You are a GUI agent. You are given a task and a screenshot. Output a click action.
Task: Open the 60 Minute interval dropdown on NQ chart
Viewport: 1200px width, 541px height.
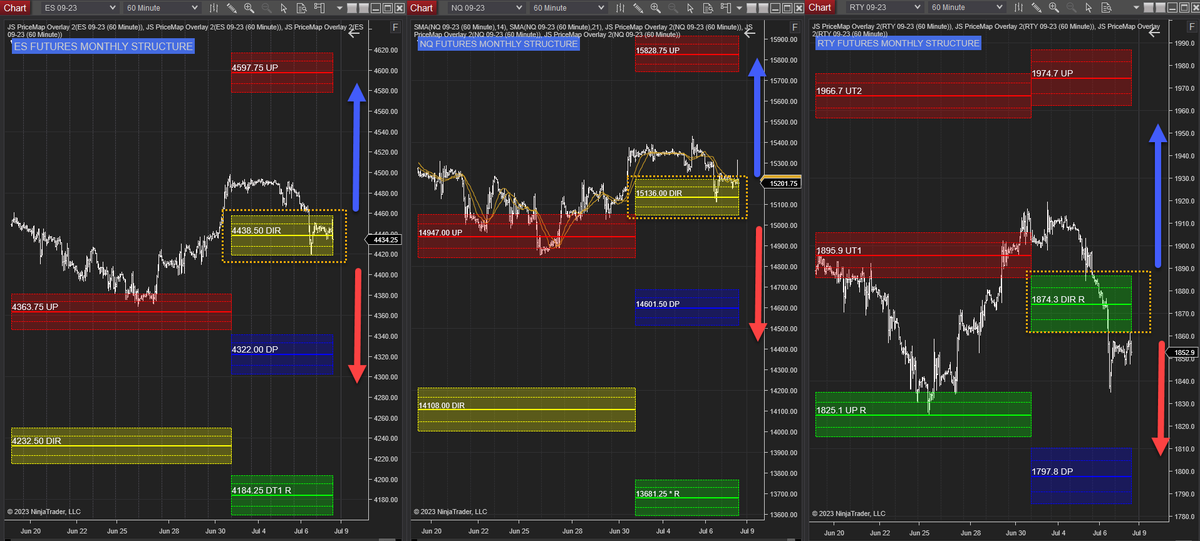tap(569, 8)
